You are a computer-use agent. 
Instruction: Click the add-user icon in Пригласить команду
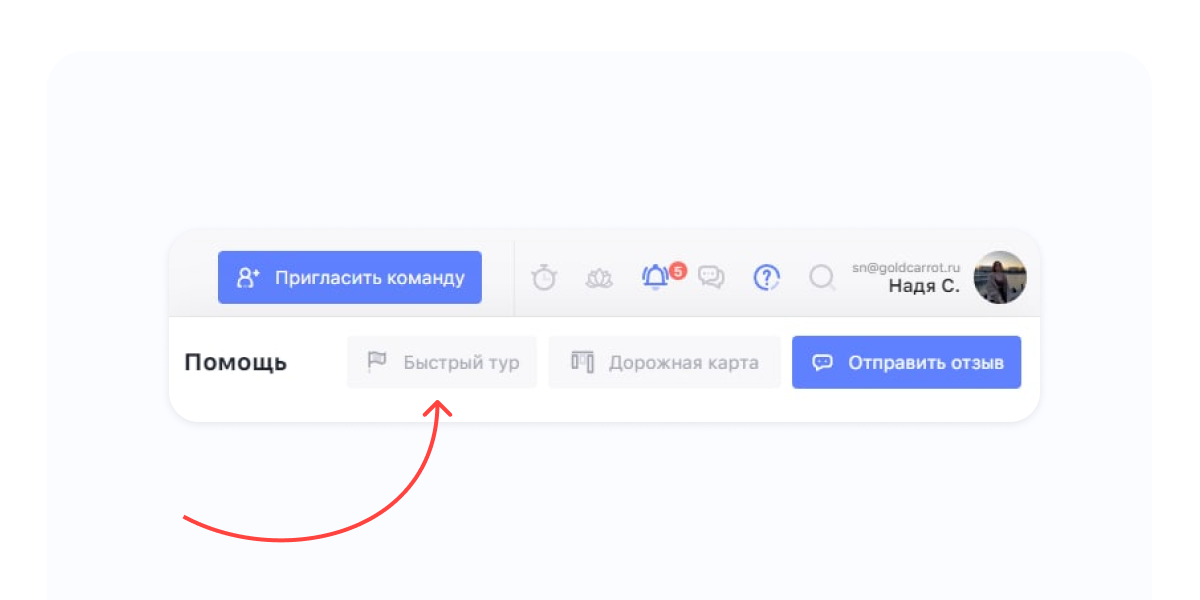point(248,277)
